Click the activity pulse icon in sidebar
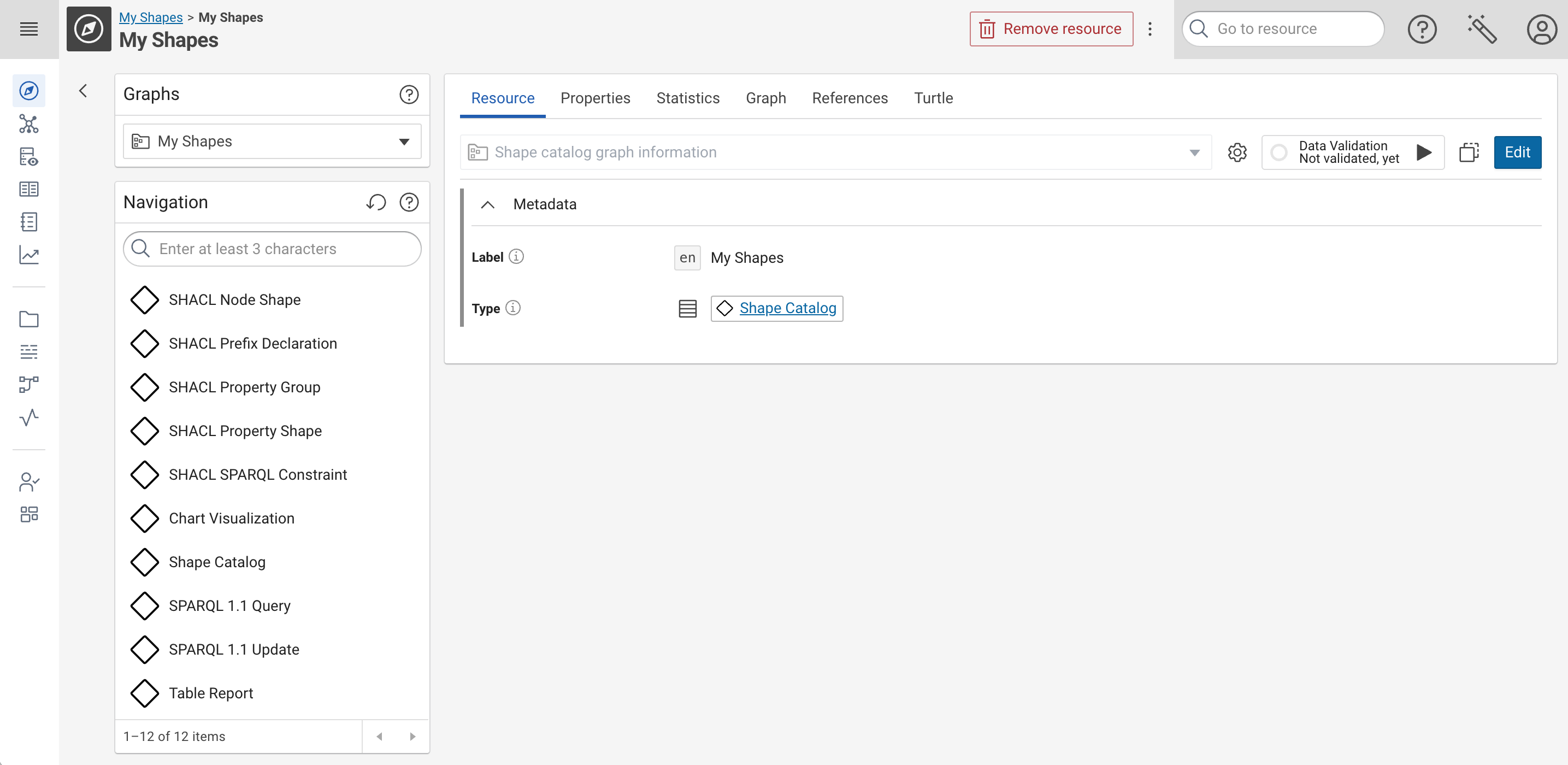 [28, 417]
